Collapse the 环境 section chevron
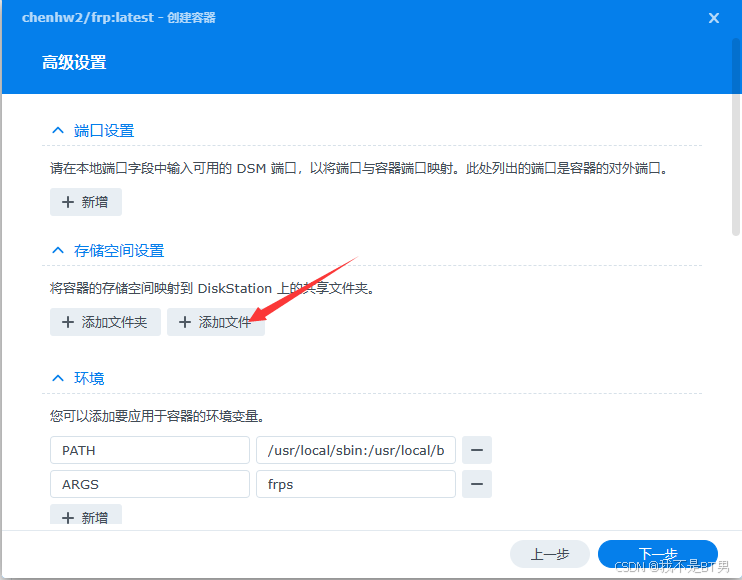742x580 pixels. 58,378
